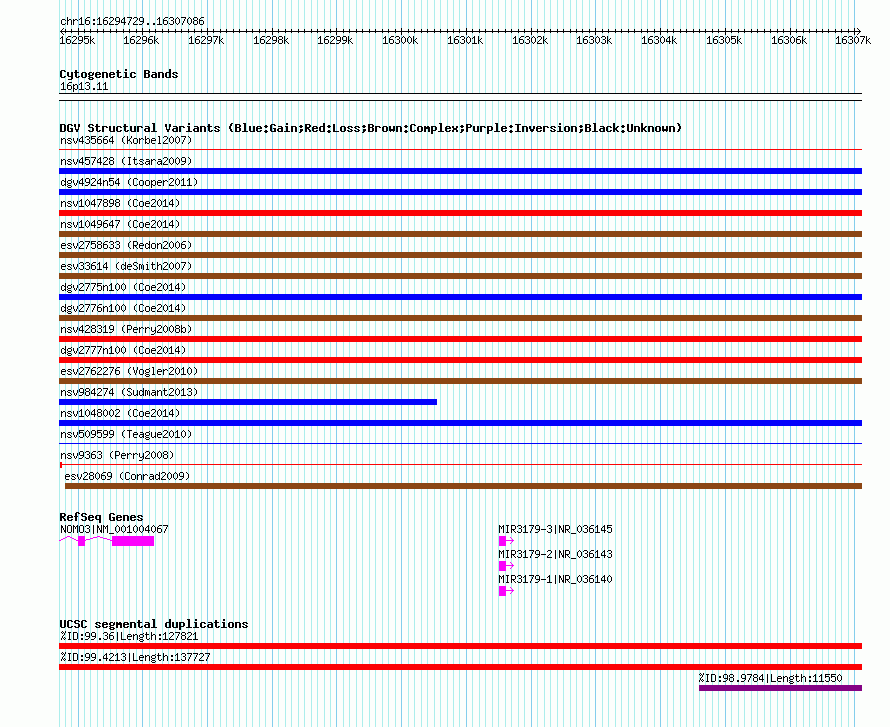Click the 16295k ruler tick label

tap(77, 40)
